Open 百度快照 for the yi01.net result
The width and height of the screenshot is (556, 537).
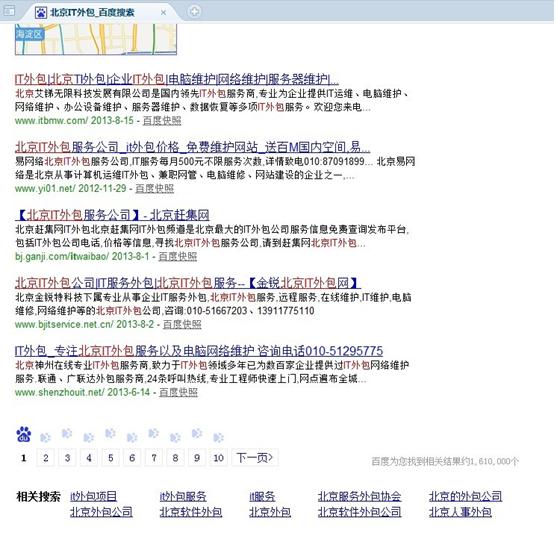[x=155, y=188]
